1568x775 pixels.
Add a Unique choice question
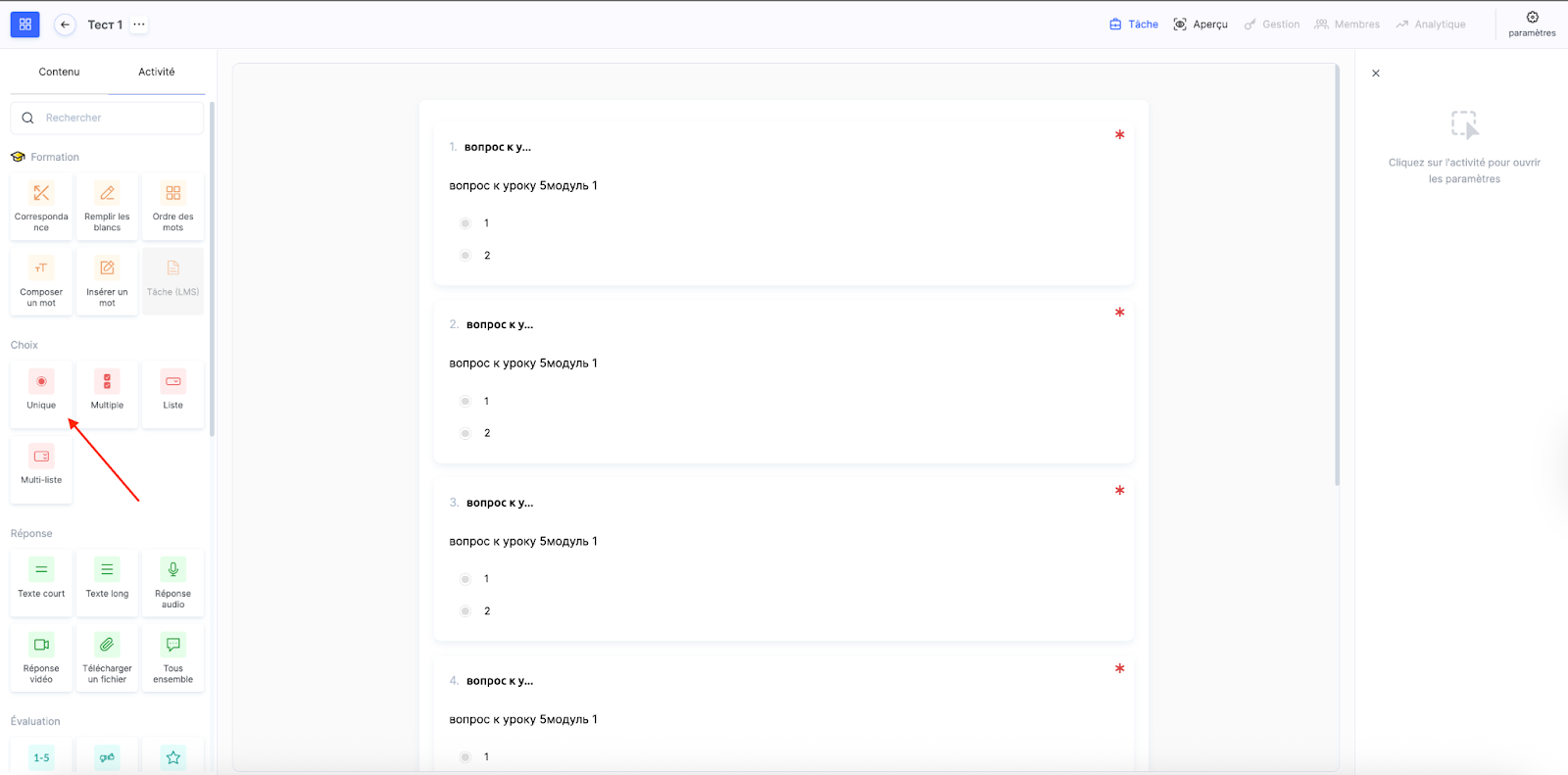41,392
